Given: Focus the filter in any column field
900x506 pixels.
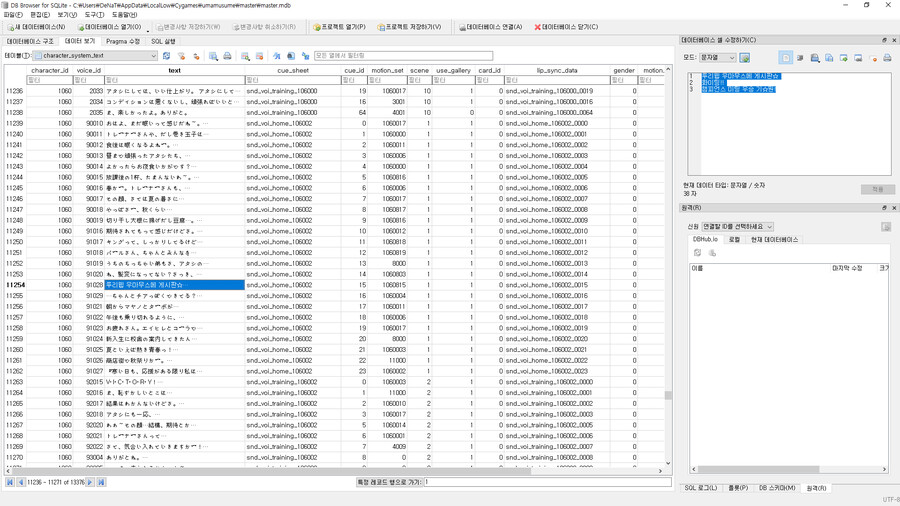Looking at the screenshot, I should tap(403, 56).
